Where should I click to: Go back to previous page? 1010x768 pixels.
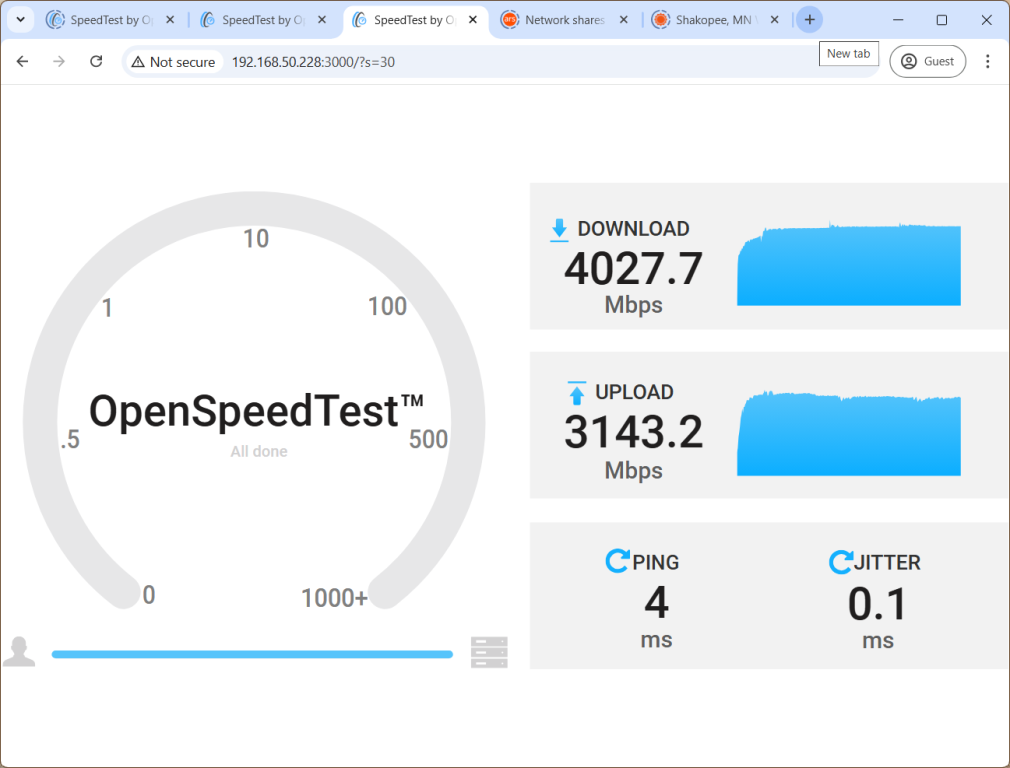click(23, 62)
